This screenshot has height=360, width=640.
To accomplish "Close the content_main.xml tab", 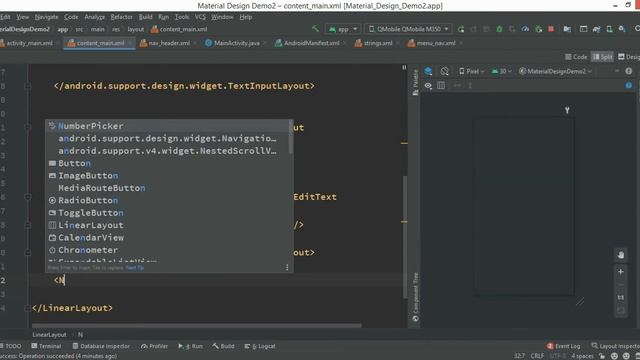I will (130, 43).
